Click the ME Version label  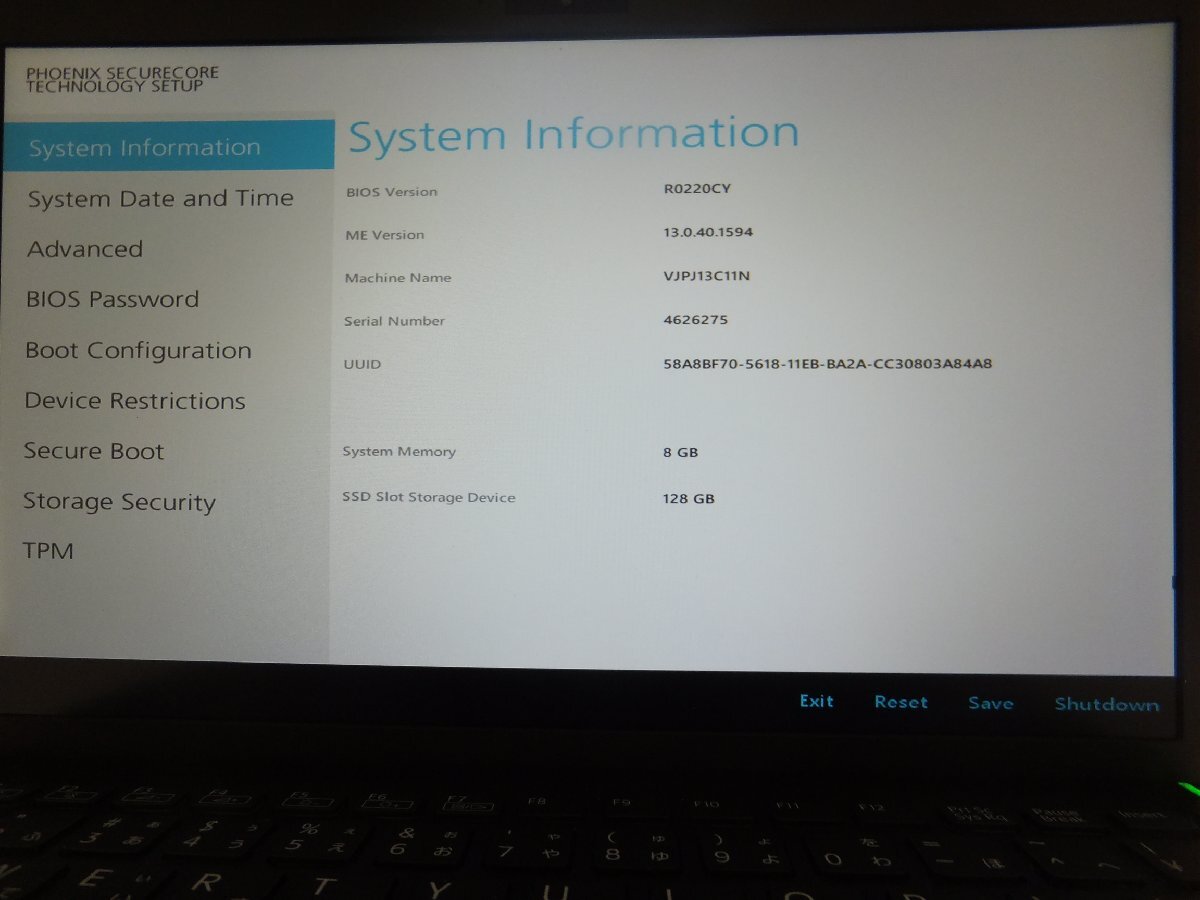click(385, 235)
